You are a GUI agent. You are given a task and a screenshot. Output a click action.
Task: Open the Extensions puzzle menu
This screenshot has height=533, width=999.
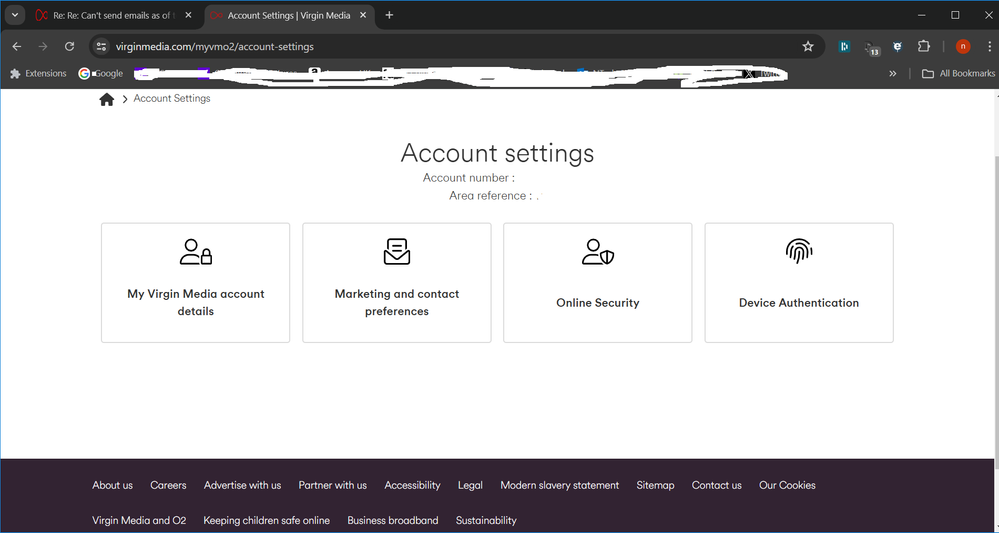click(x=924, y=46)
